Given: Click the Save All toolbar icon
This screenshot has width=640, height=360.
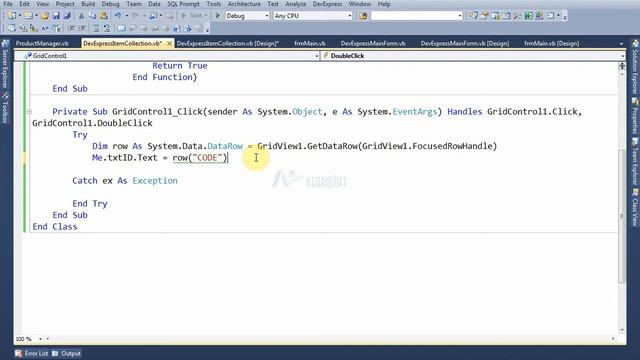Looking at the screenshot, I should coord(67,16).
